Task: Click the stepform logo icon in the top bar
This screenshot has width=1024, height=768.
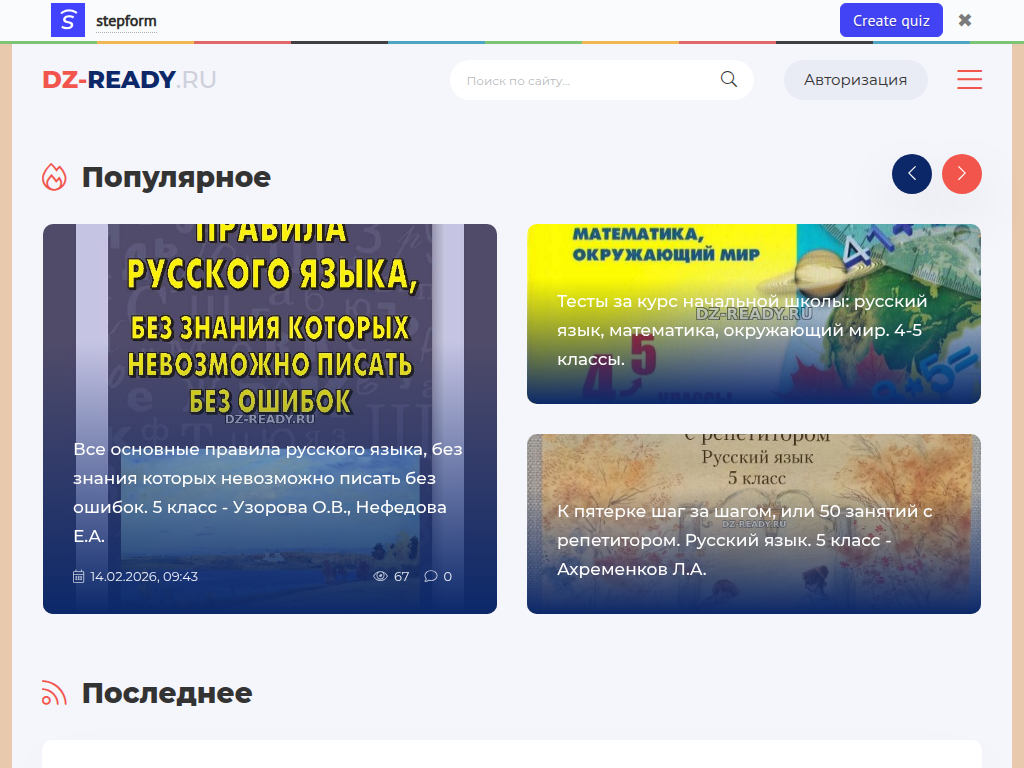Action: [x=67, y=20]
